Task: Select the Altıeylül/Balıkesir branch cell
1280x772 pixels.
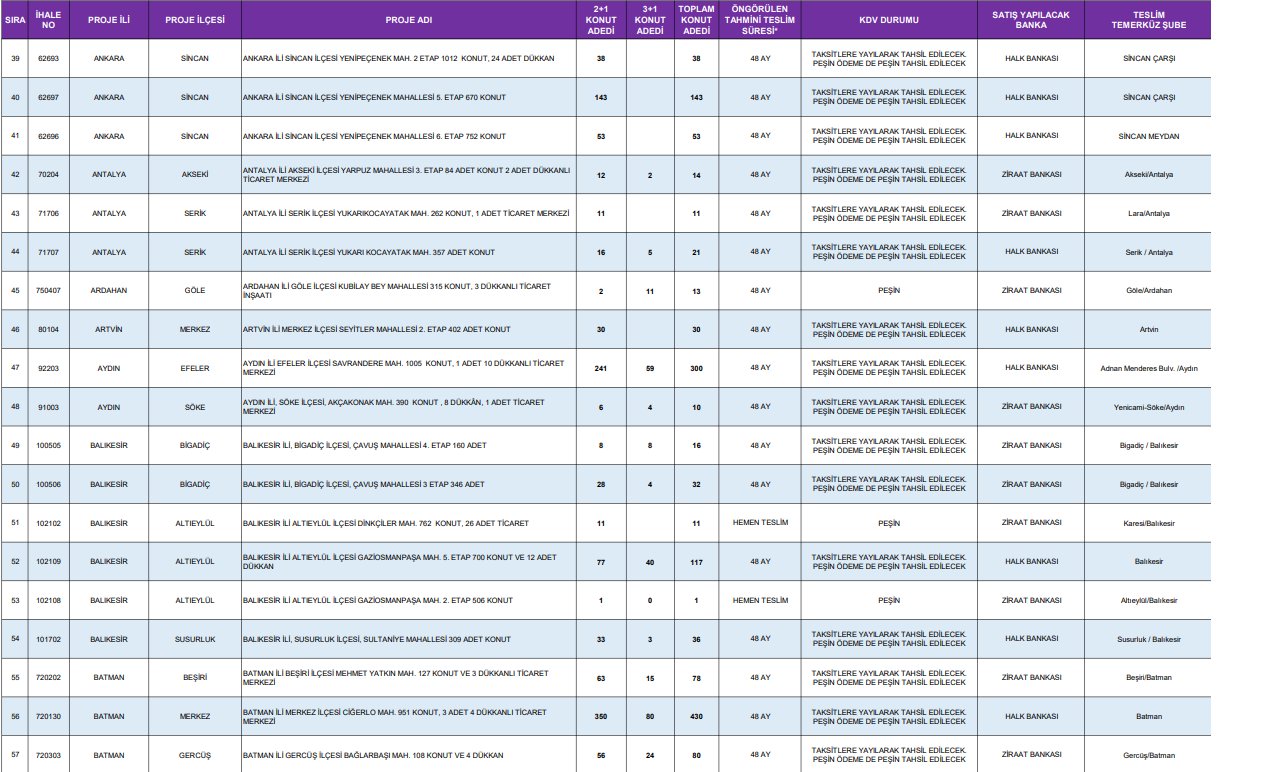Action: [x=1149, y=601]
